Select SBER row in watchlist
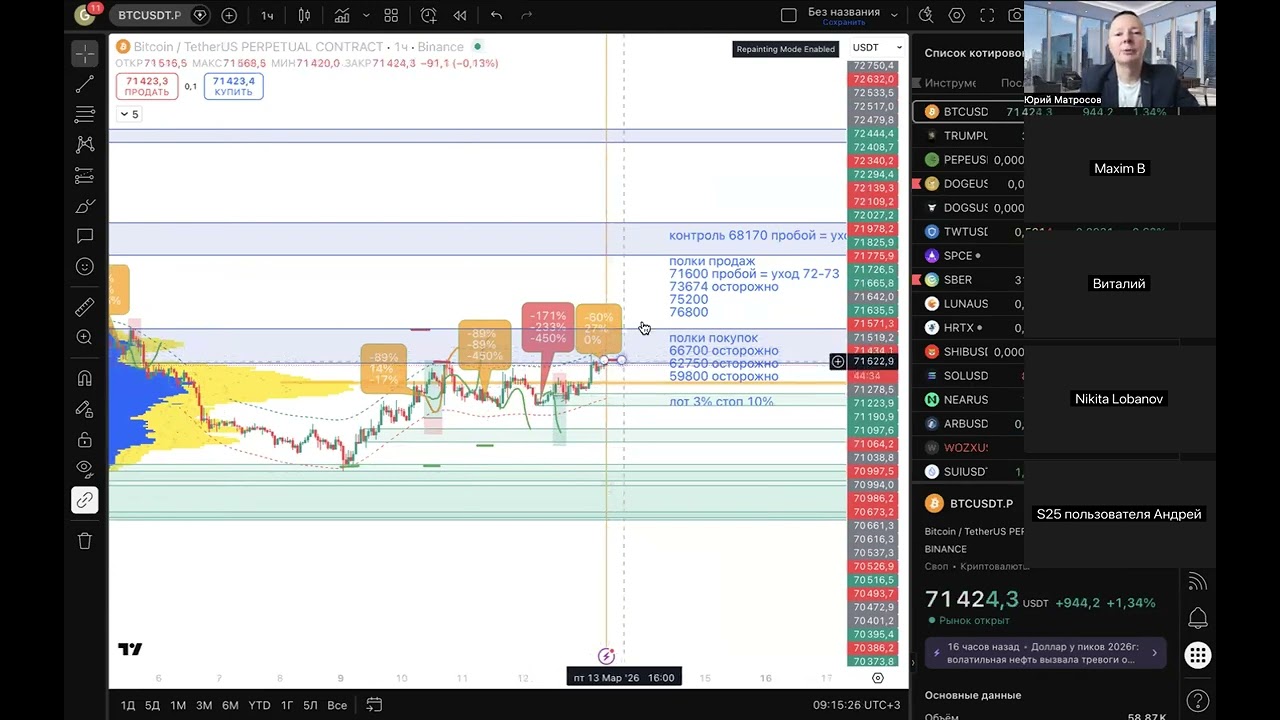 click(x=970, y=280)
